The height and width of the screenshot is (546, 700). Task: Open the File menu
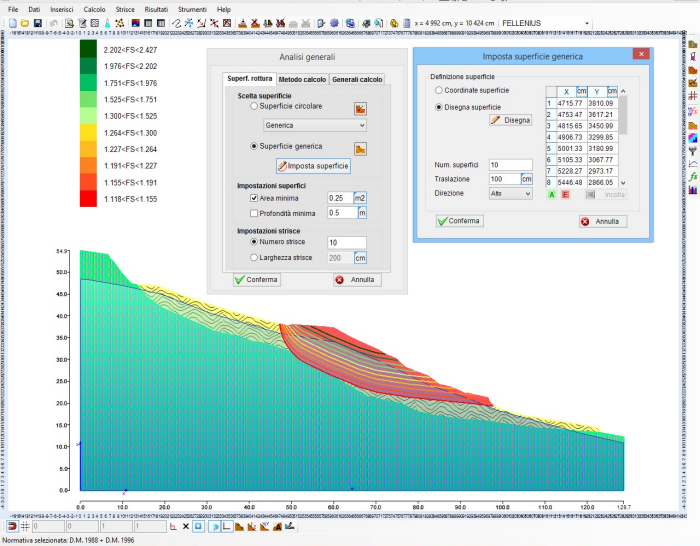pos(13,9)
